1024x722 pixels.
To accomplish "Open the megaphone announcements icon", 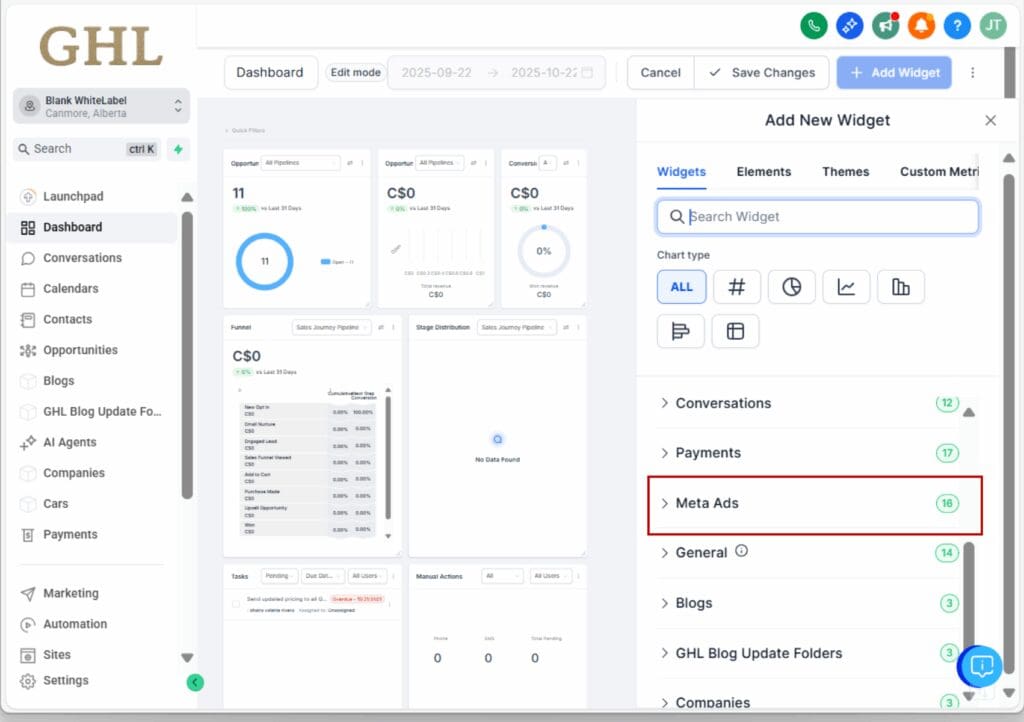I will [x=885, y=26].
